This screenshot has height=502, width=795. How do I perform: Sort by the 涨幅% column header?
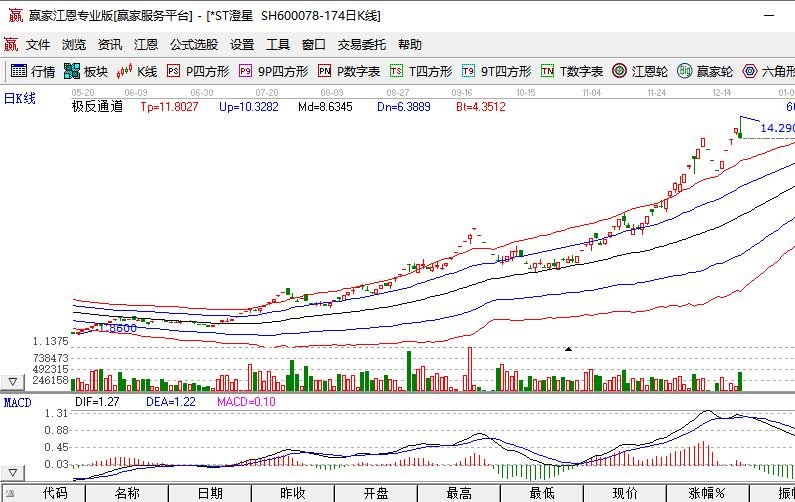(708, 493)
